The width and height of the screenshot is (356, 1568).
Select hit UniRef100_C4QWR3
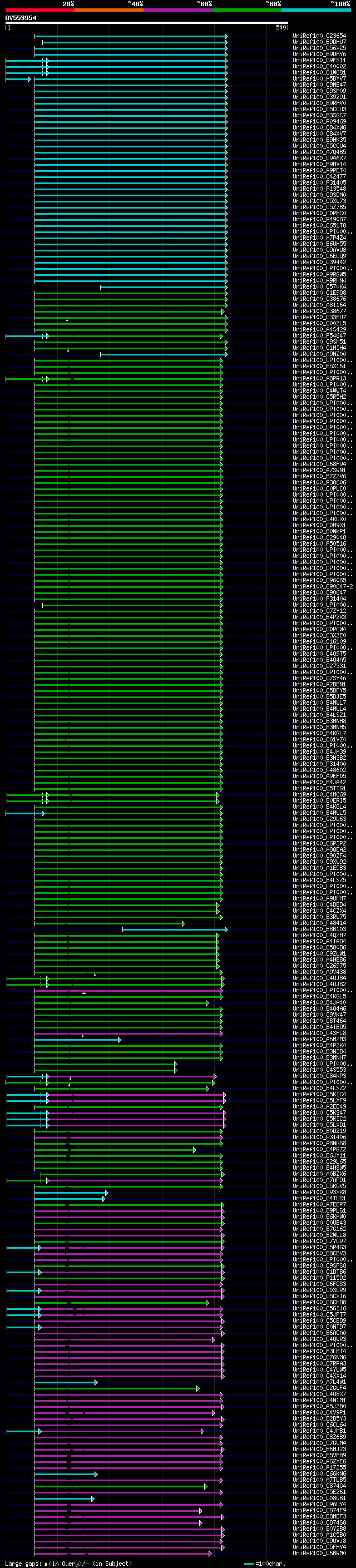coord(319,1338)
